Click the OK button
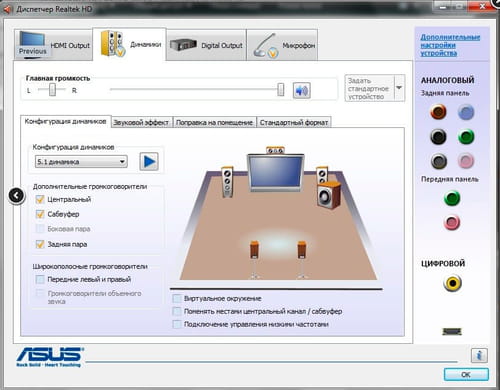Viewport: 500px width, 390px height. tap(466, 375)
